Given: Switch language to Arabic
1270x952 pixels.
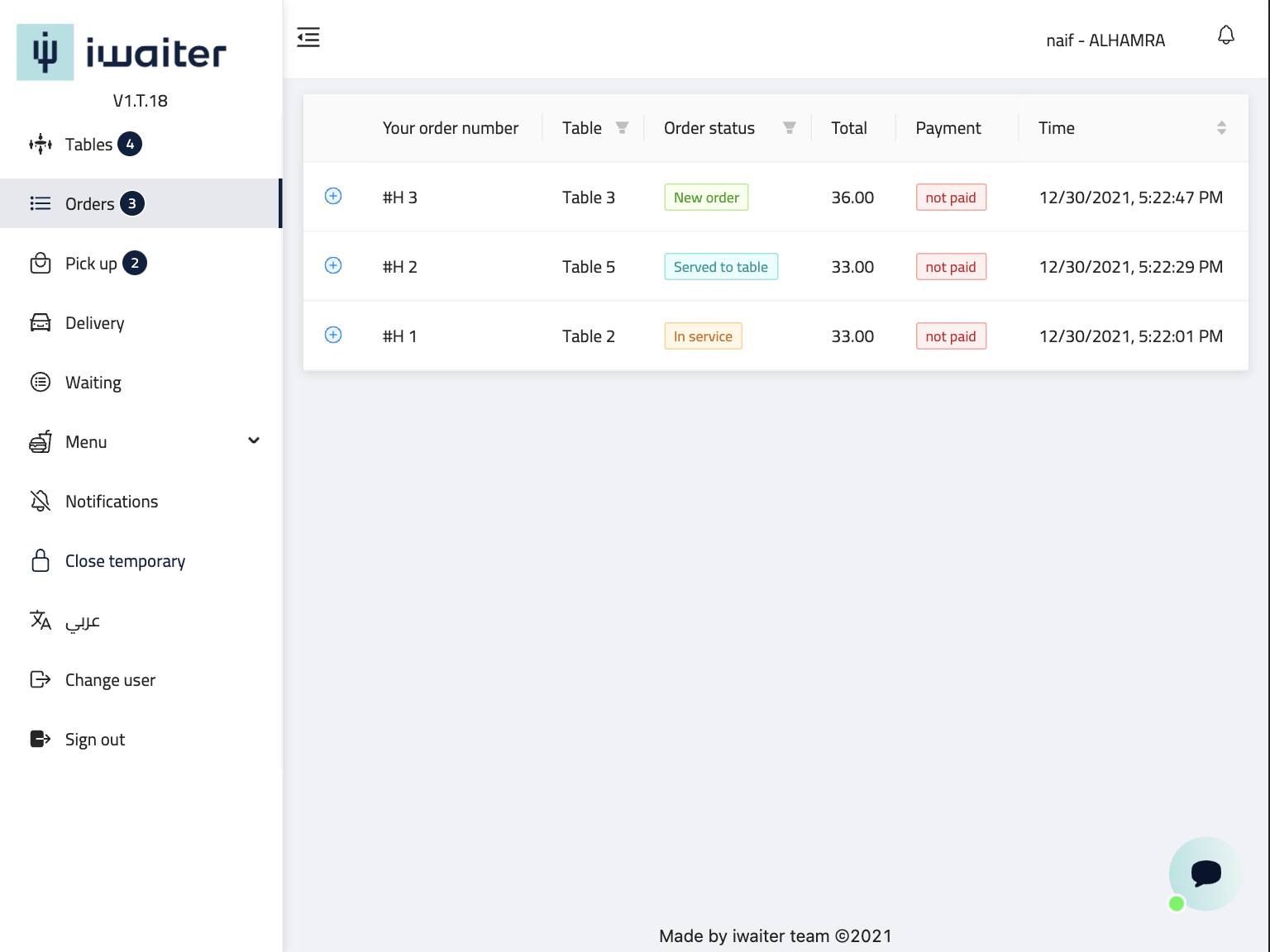Looking at the screenshot, I should click(x=82, y=621).
